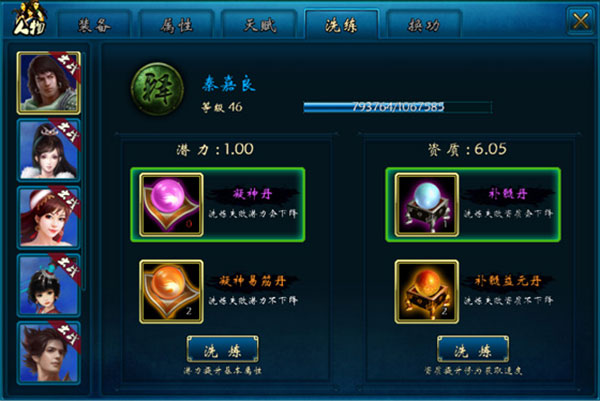Select the spiky-haired male portrait

(49, 352)
